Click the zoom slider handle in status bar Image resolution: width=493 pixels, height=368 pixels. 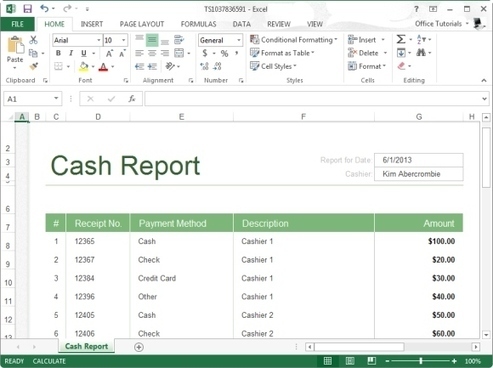[421, 361]
